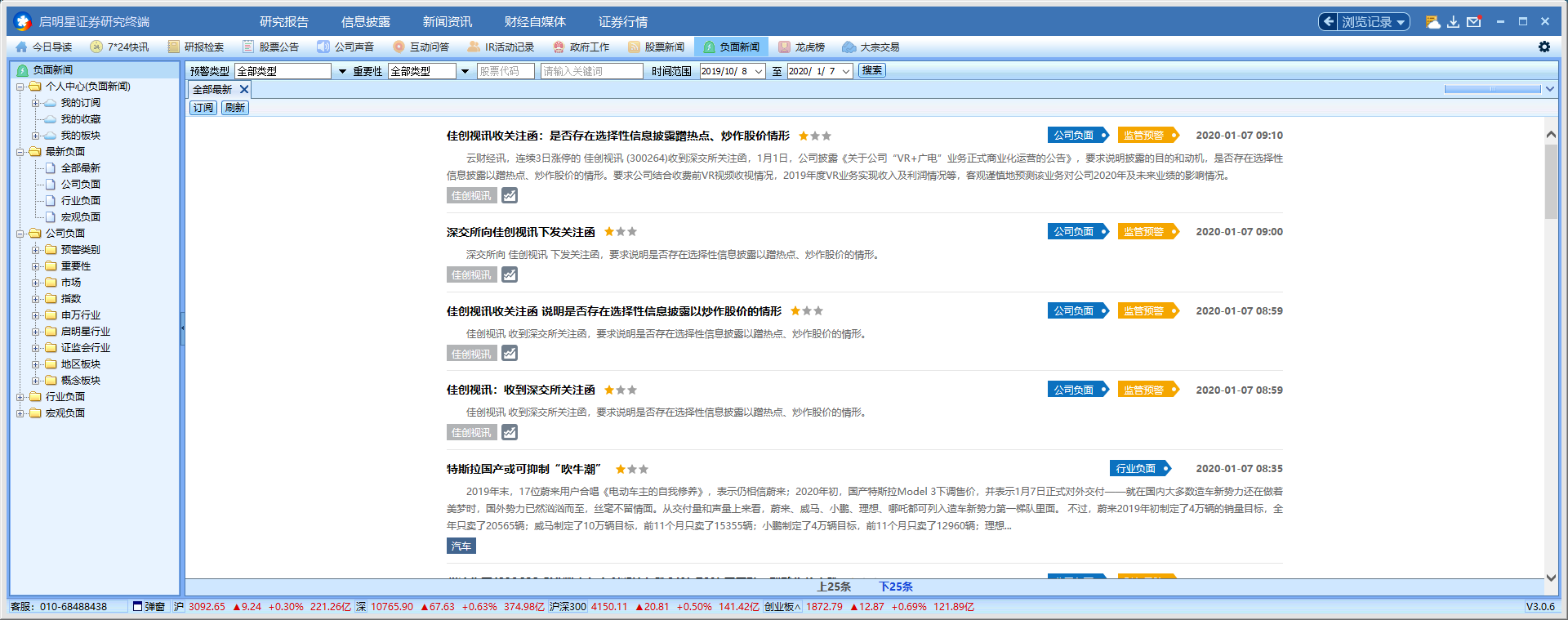Select 我的收藏 in tree
The width and height of the screenshot is (1568, 620).
tap(80, 119)
